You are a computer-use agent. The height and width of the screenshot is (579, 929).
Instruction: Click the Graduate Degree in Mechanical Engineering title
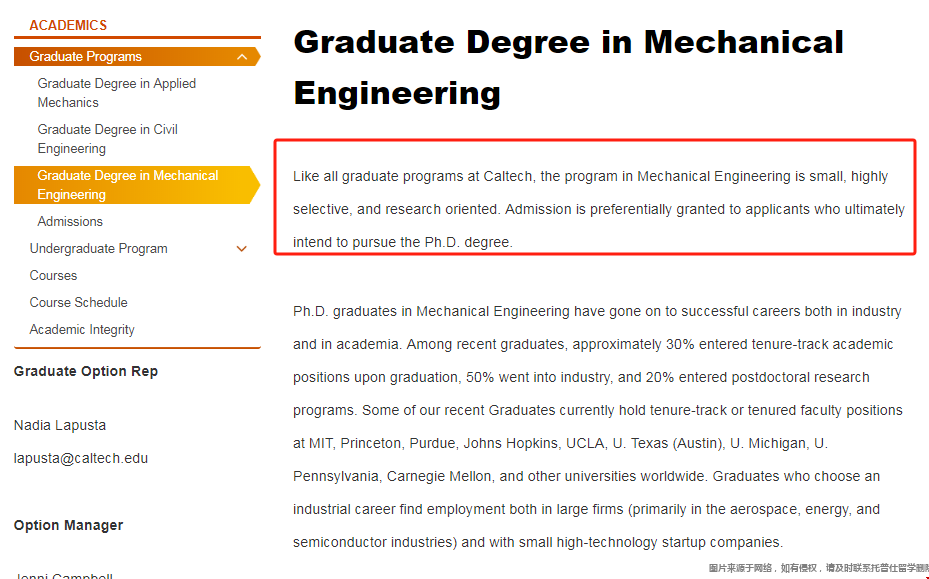pyautogui.click(x=568, y=68)
